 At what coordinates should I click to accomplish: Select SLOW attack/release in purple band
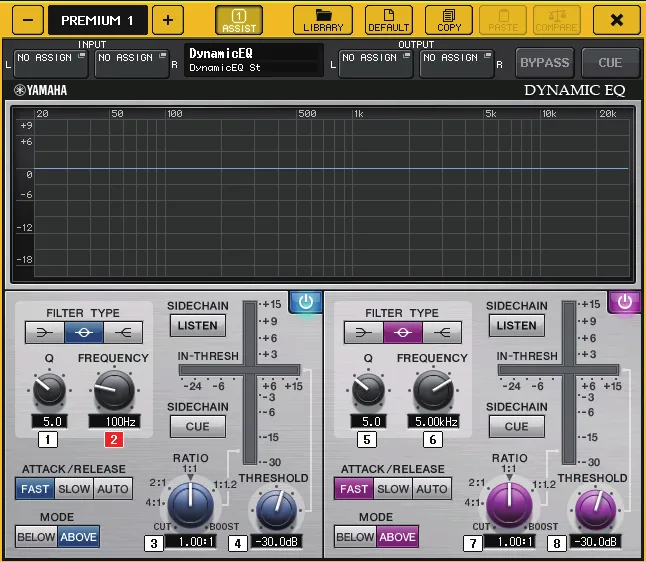tap(393, 489)
